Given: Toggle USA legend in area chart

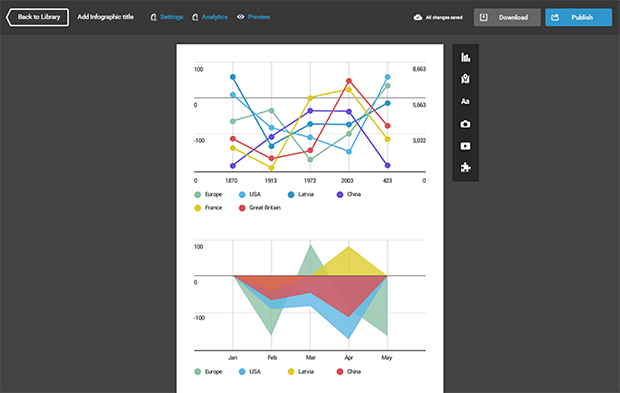Looking at the screenshot, I should coord(250,372).
